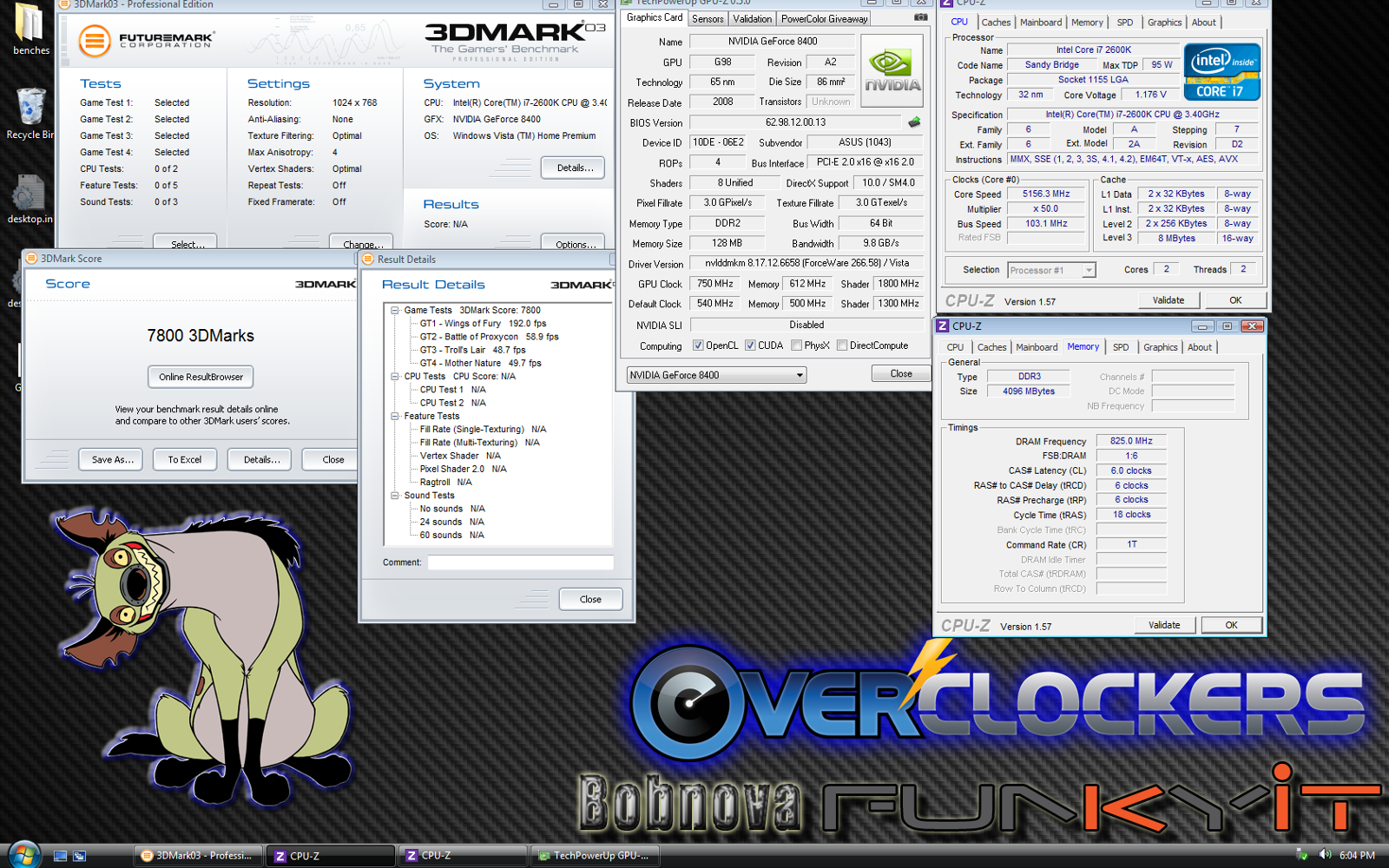
Task: Collapse the Sound Tests tree node
Action: [394, 496]
